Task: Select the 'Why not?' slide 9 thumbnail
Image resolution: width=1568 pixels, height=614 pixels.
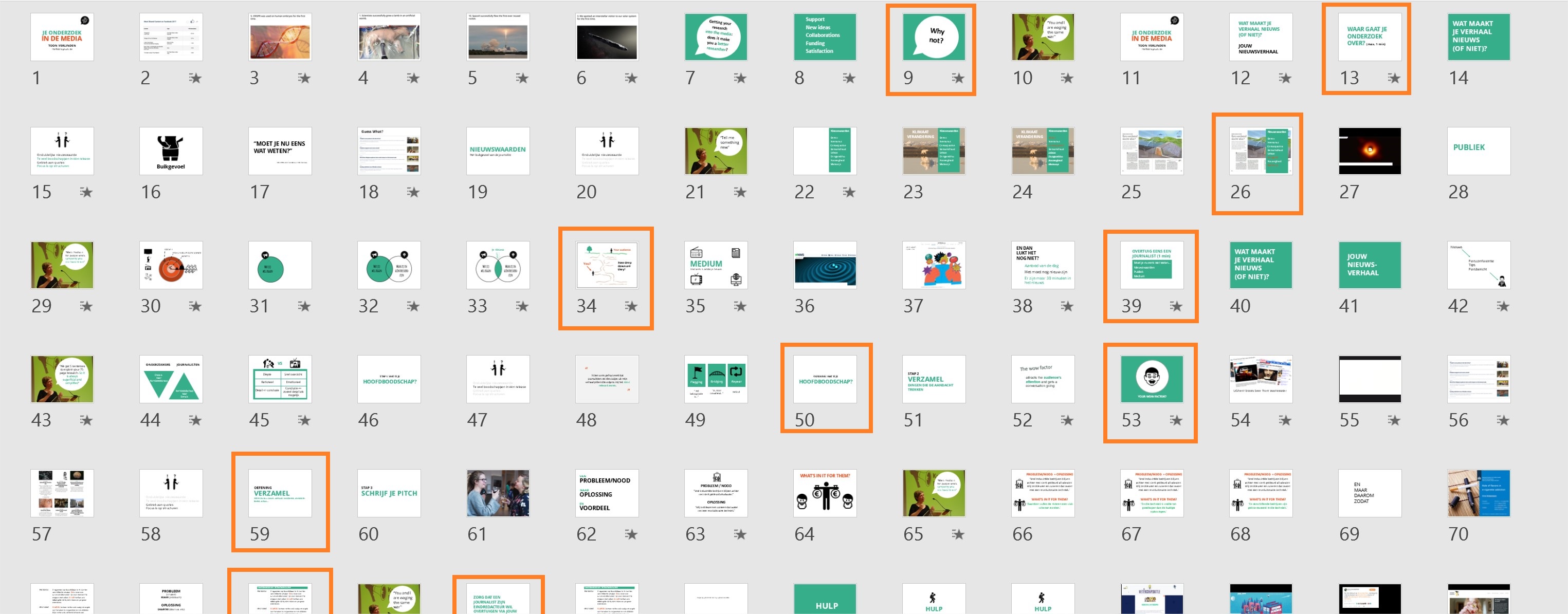Action: (934, 37)
